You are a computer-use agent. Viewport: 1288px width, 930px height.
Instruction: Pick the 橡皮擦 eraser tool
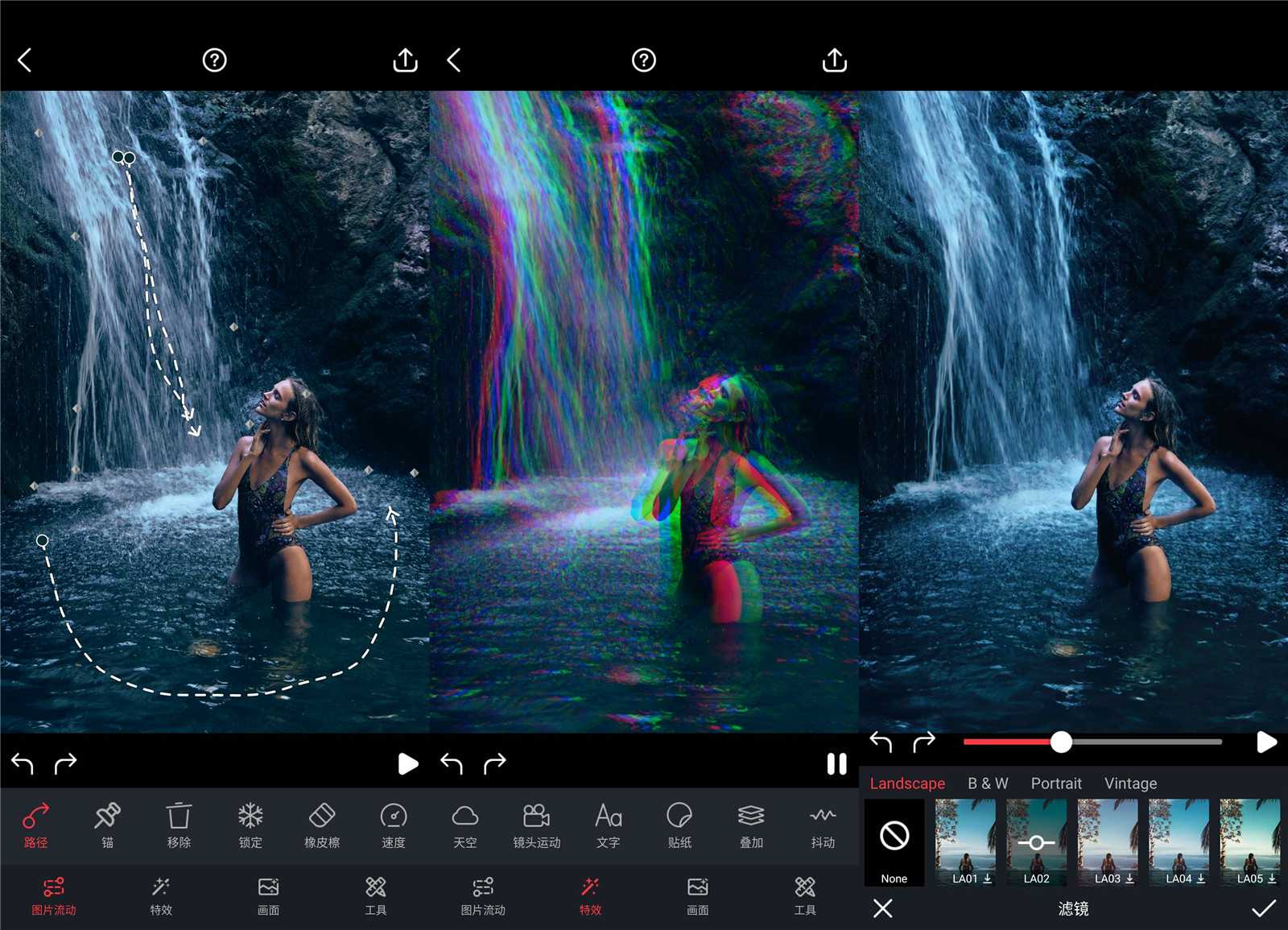point(322,825)
